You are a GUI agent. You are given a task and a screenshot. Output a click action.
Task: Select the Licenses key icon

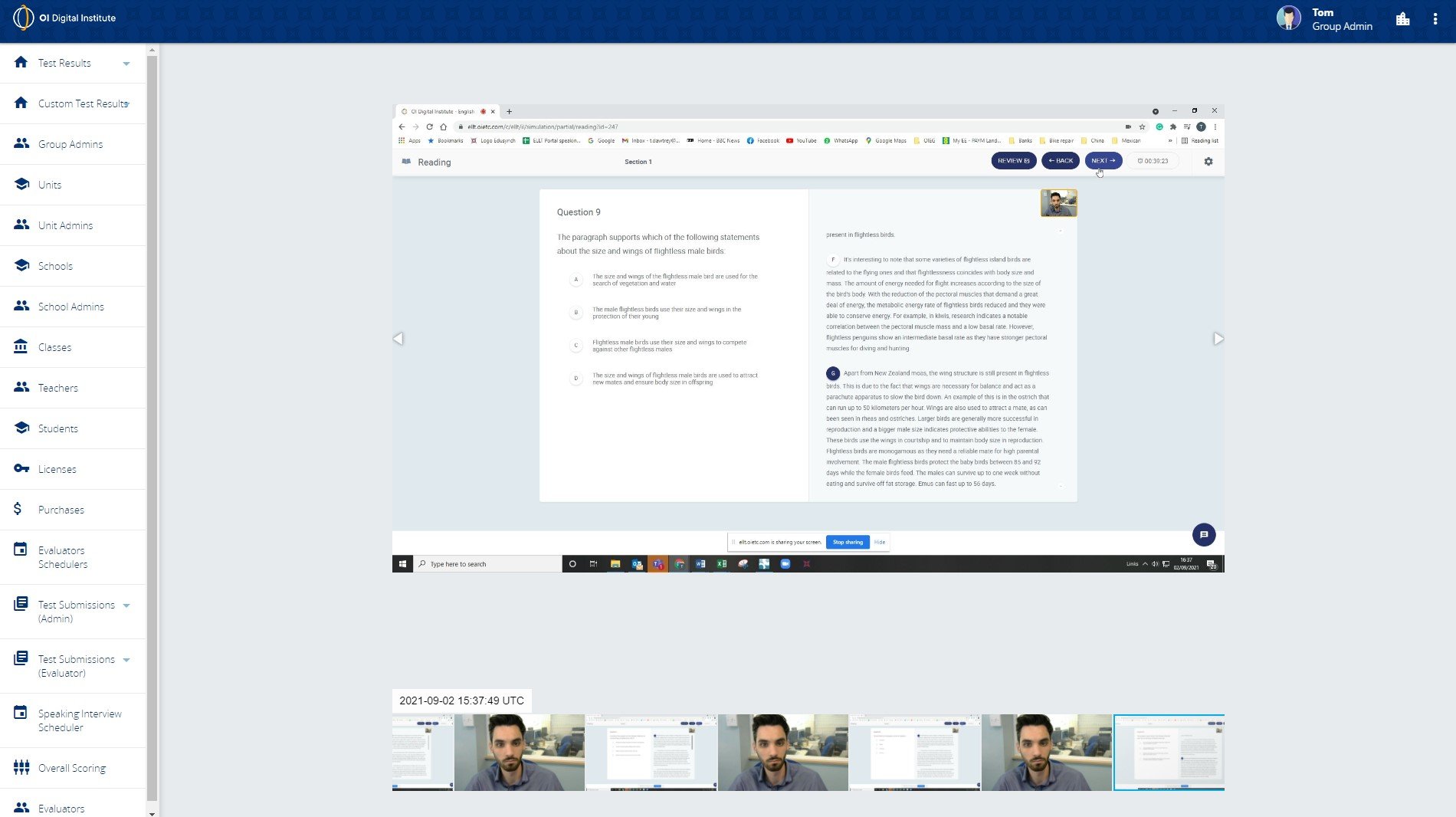click(21, 468)
